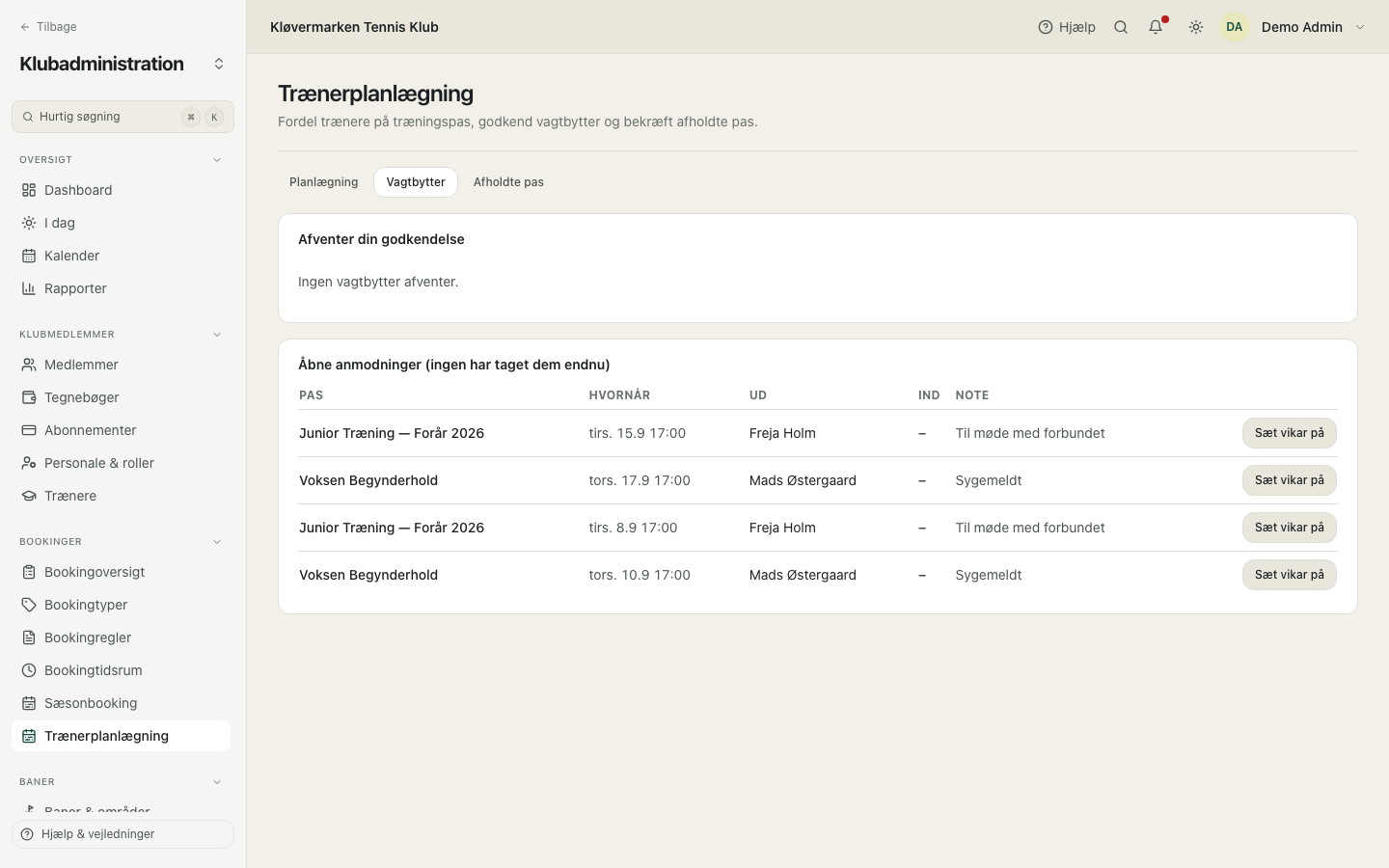1389x868 pixels.
Task: Click the Trænerplanlægning sidebar calendar icon
Action: click(29, 736)
